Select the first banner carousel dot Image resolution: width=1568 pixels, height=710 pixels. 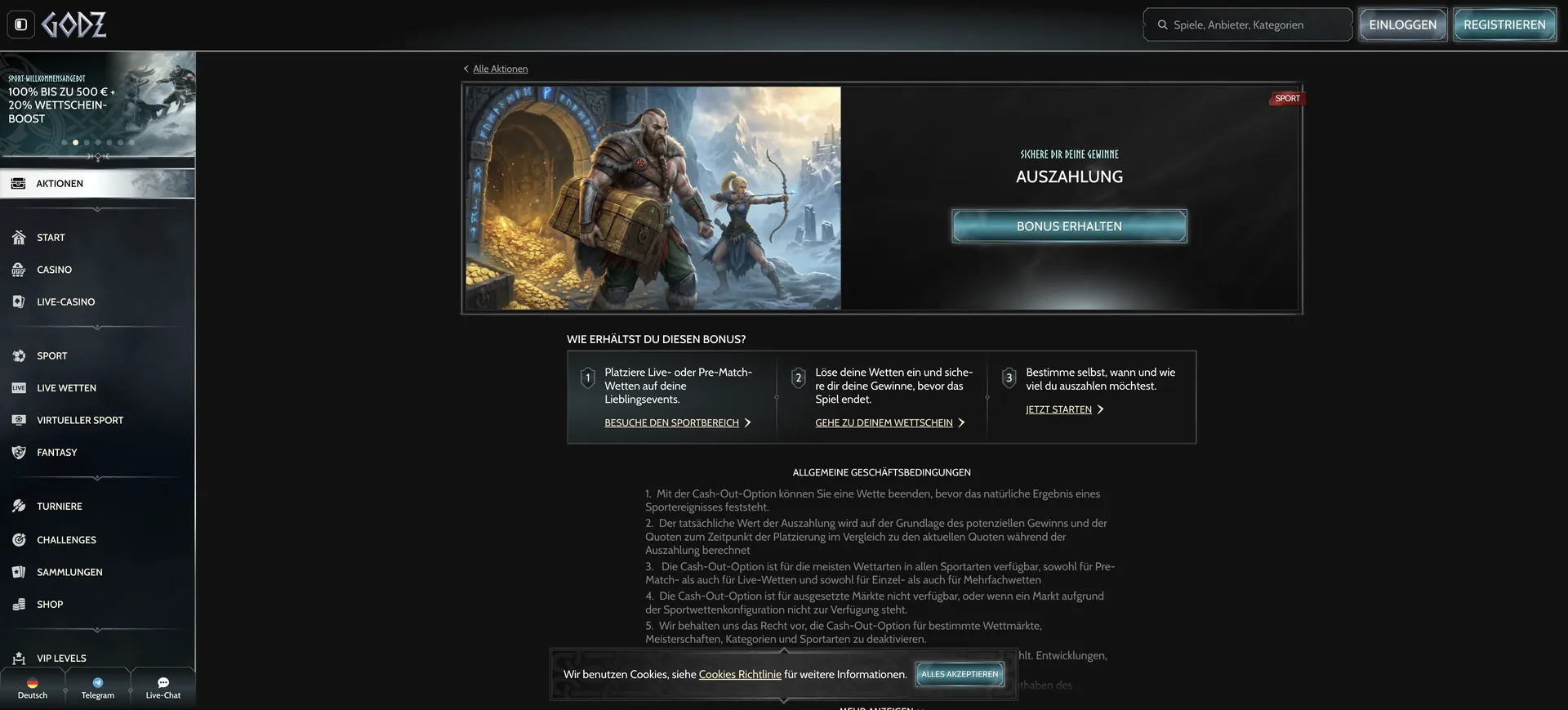coord(65,142)
